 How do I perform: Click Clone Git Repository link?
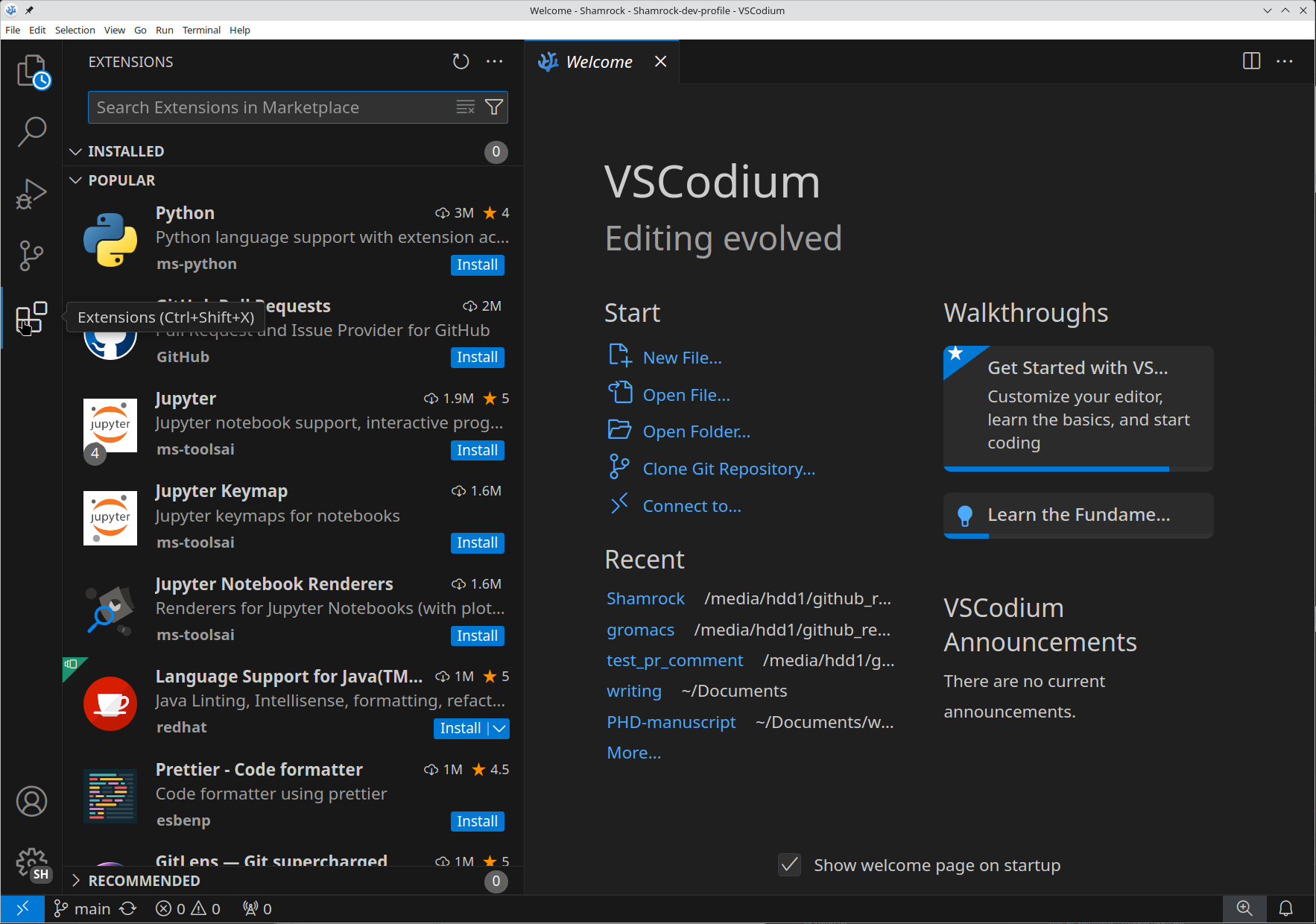729,469
